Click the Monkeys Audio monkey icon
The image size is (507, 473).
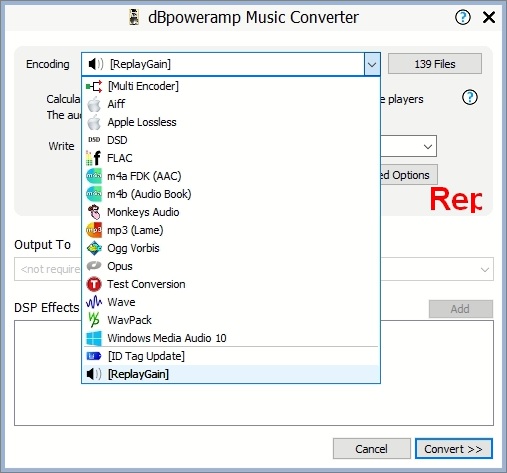[94, 212]
